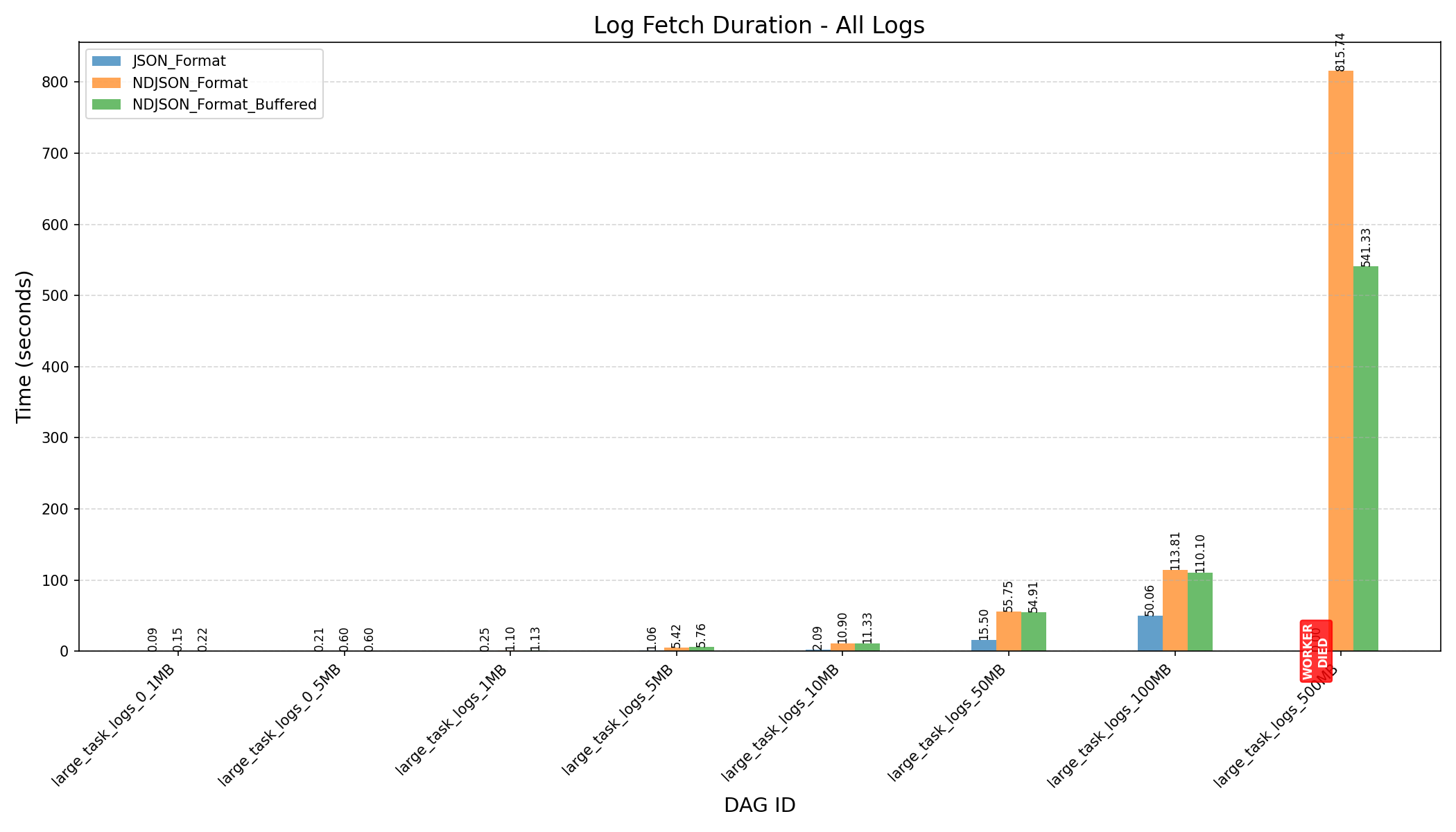Screen dimensions: 1456x832
Task: Click the green 110.10 bar
Action: click(1199, 612)
